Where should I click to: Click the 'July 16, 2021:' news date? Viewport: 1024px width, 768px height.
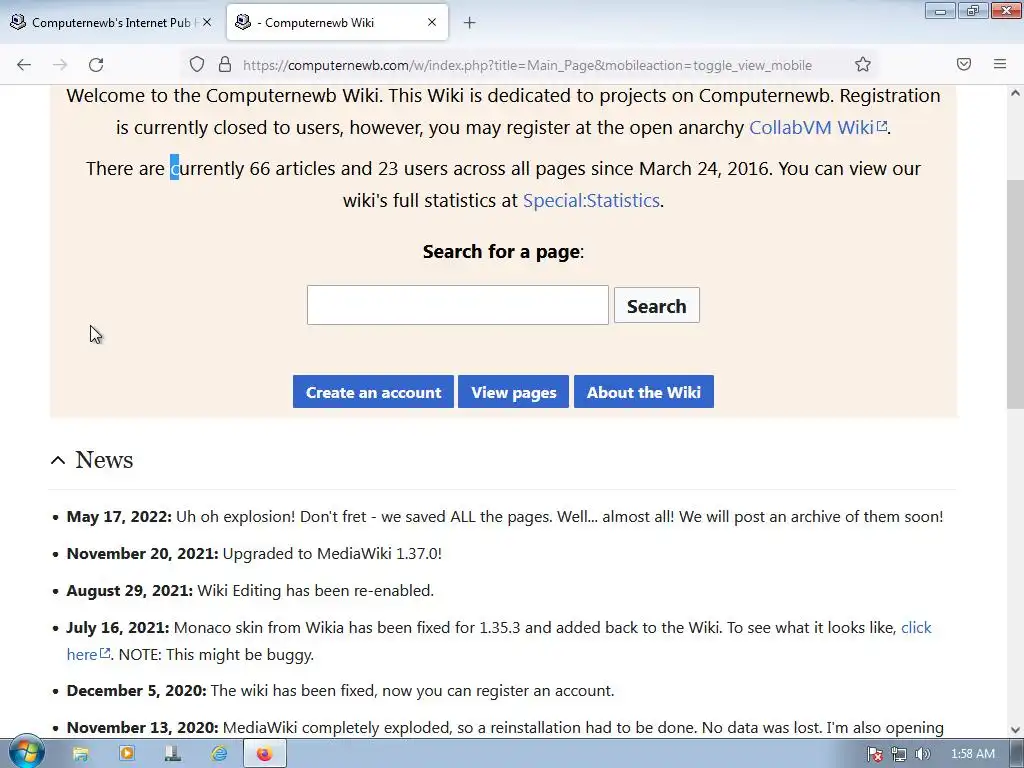118,628
